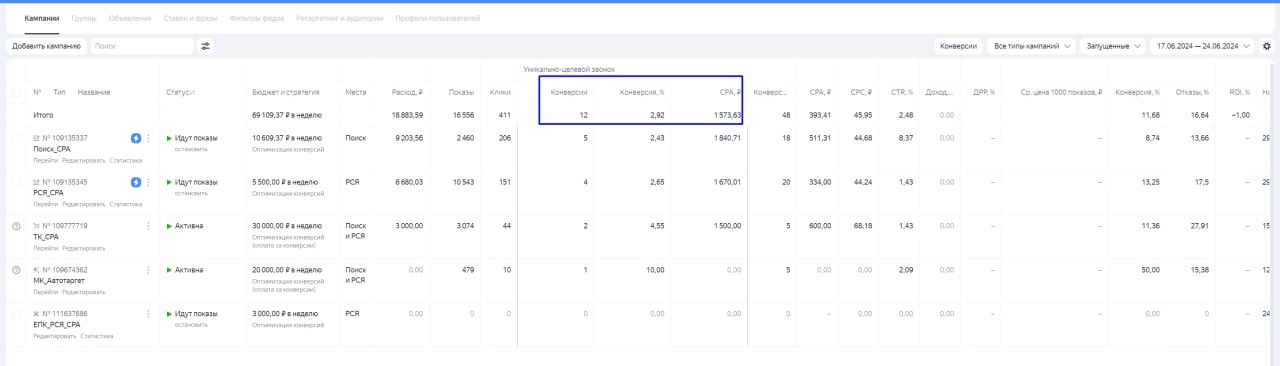
Task: Check the box for Поиск_CPA campaign
Action: click(x=16, y=138)
